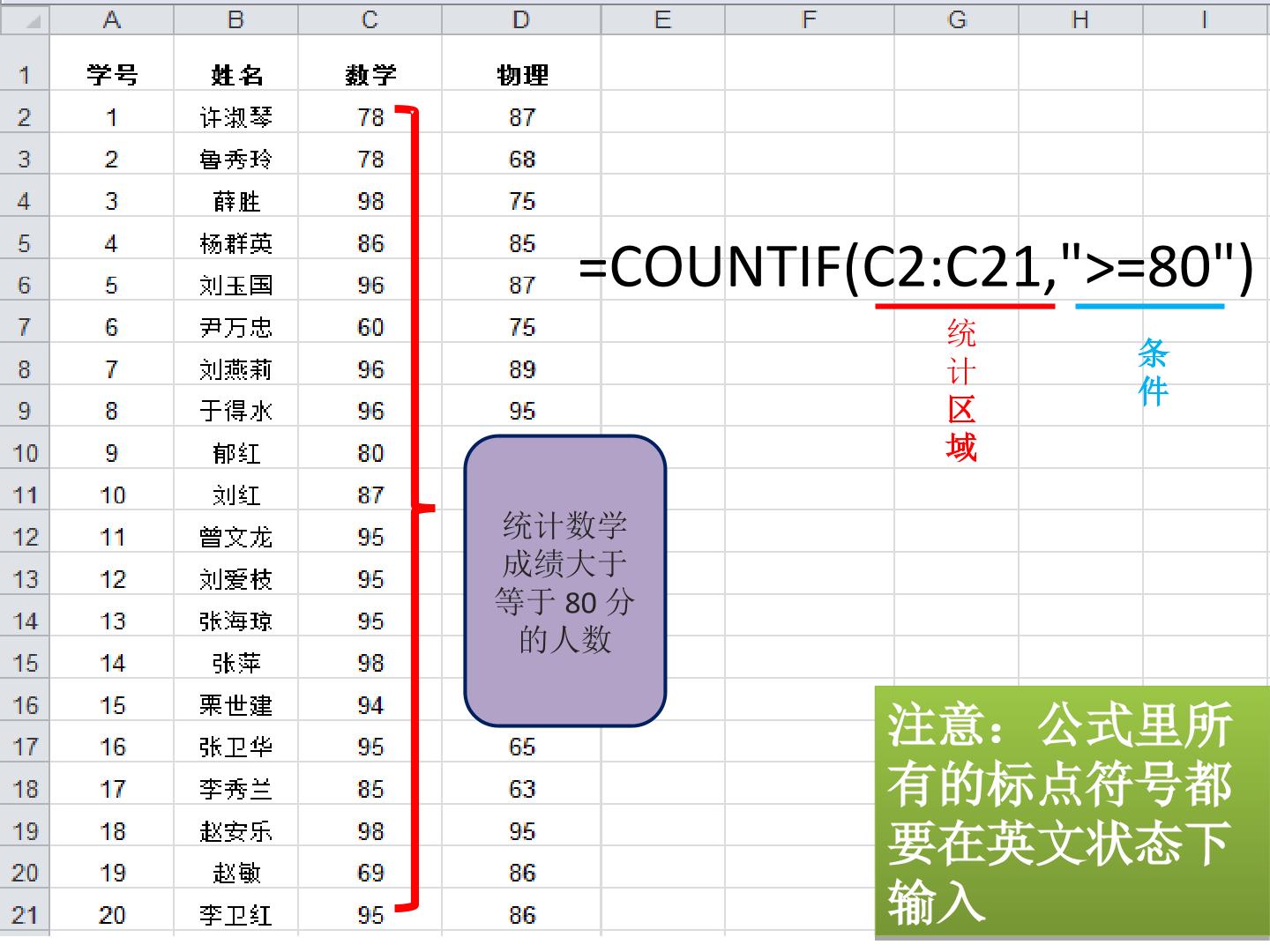1270x952 pixels.
Task: Select the cell with name 尹万忠
Action: pos(235,327)
